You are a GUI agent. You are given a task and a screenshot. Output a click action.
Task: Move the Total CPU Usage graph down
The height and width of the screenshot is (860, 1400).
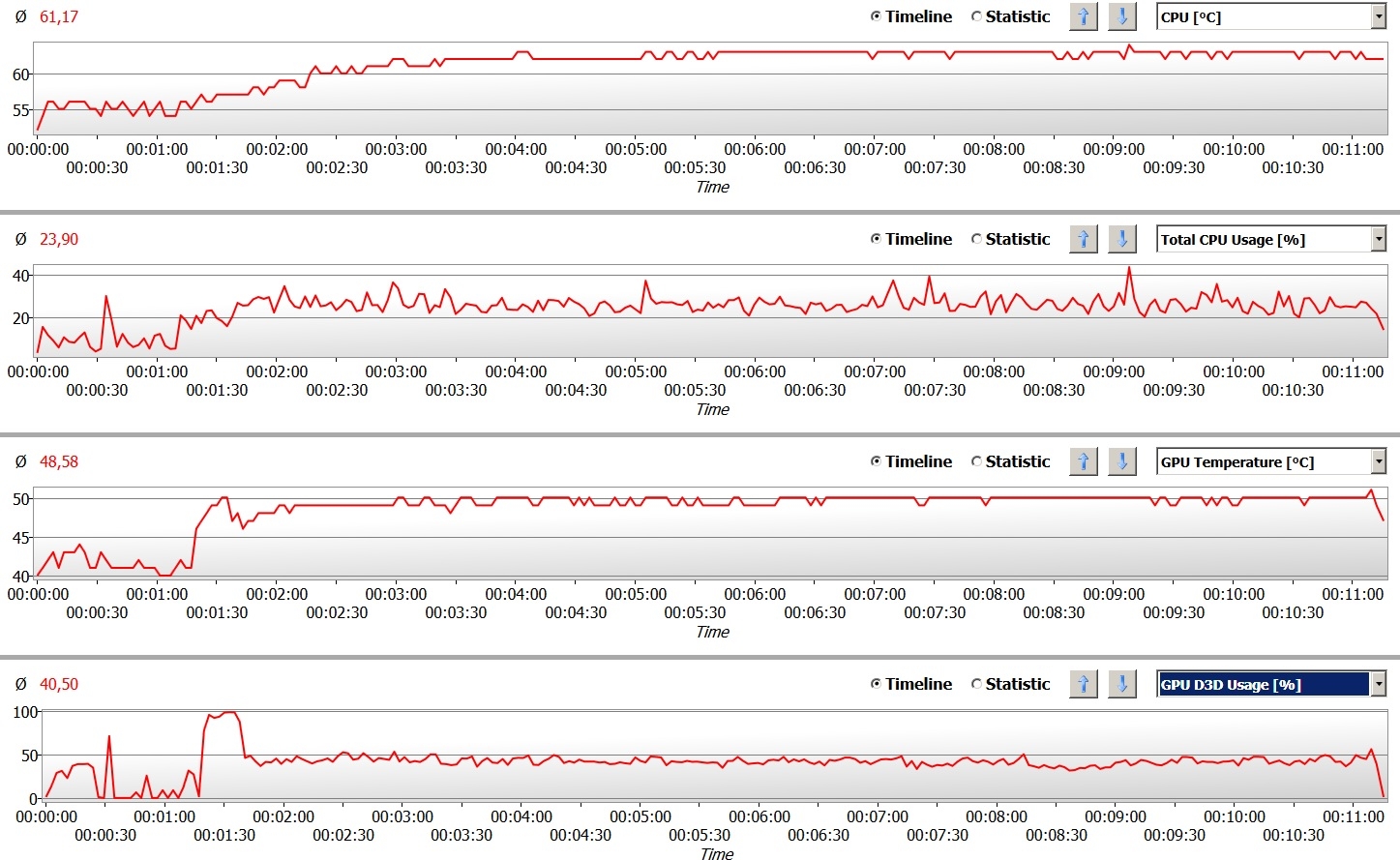tap(1122, 239)
